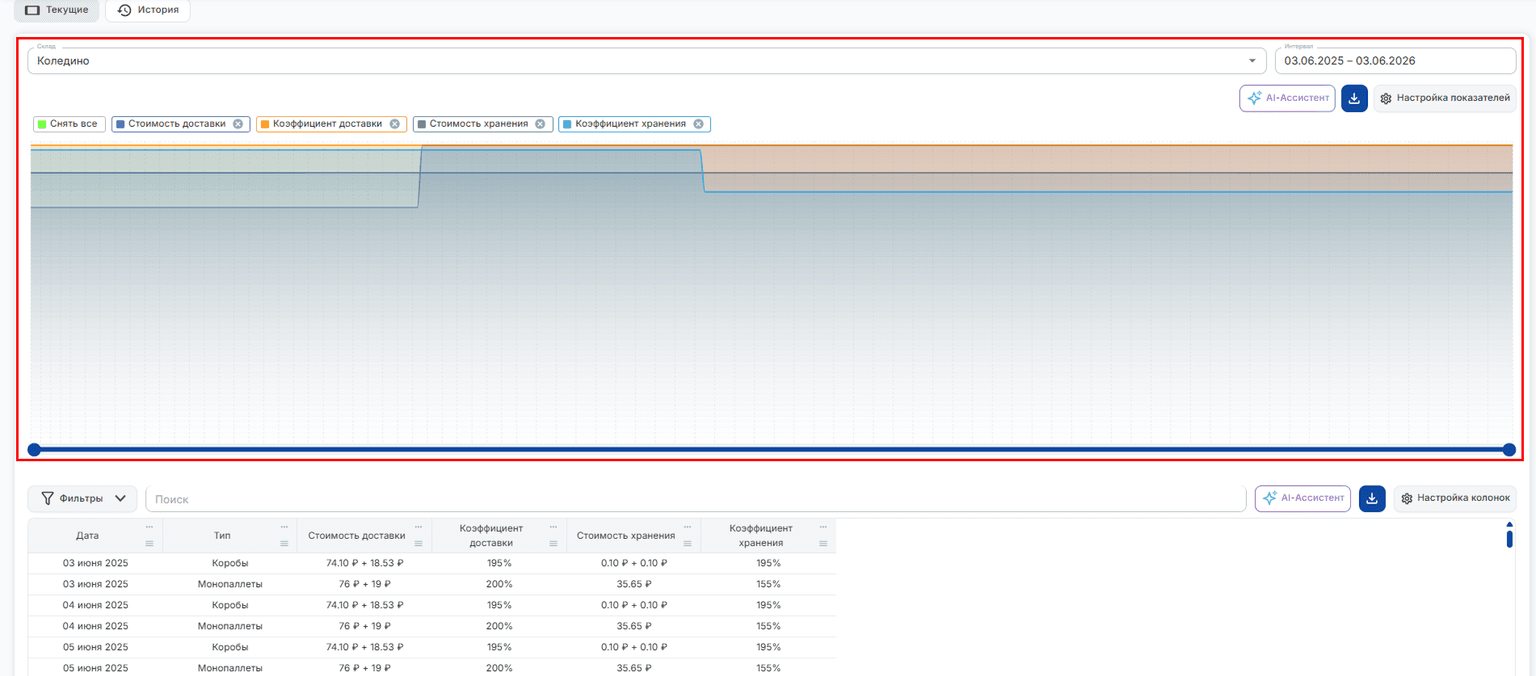Sort by the Дата column header
The width and height of the screenshot is (1536, 676).
pyautogui.click(x=87, y=536)
